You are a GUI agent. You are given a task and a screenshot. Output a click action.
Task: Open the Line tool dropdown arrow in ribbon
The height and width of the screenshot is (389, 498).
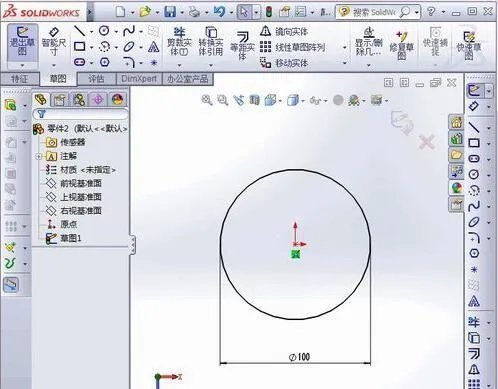[x=91, y=32]
